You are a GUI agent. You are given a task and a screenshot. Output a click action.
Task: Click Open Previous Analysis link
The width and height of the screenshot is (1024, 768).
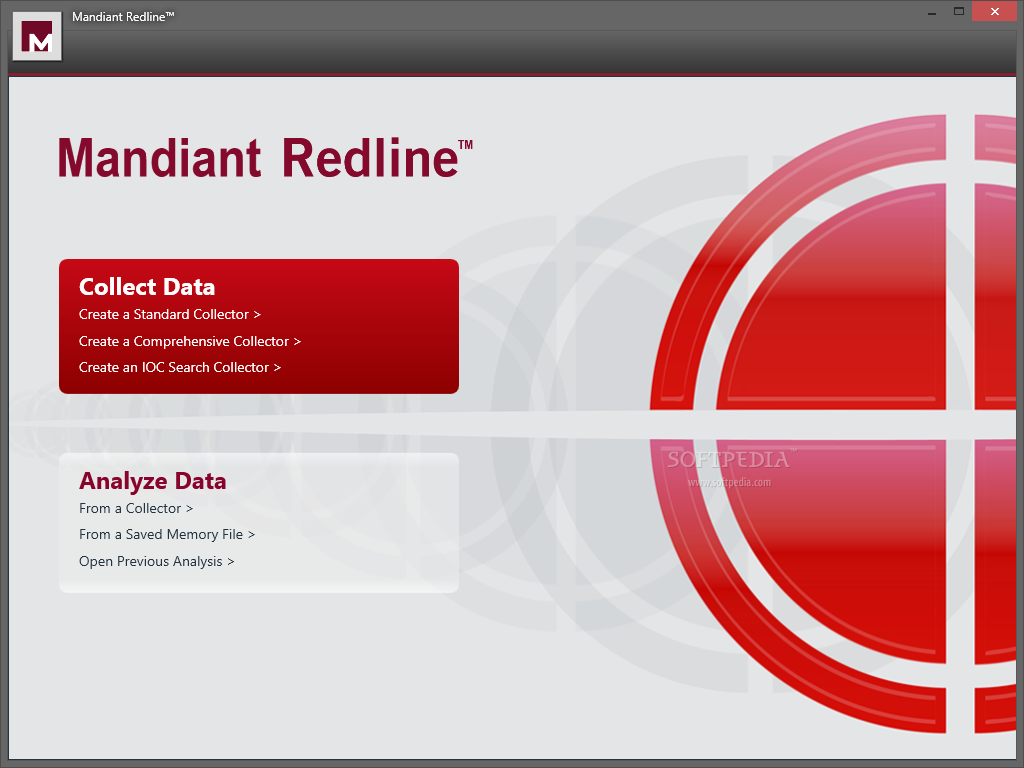click(x=157, y=561)
